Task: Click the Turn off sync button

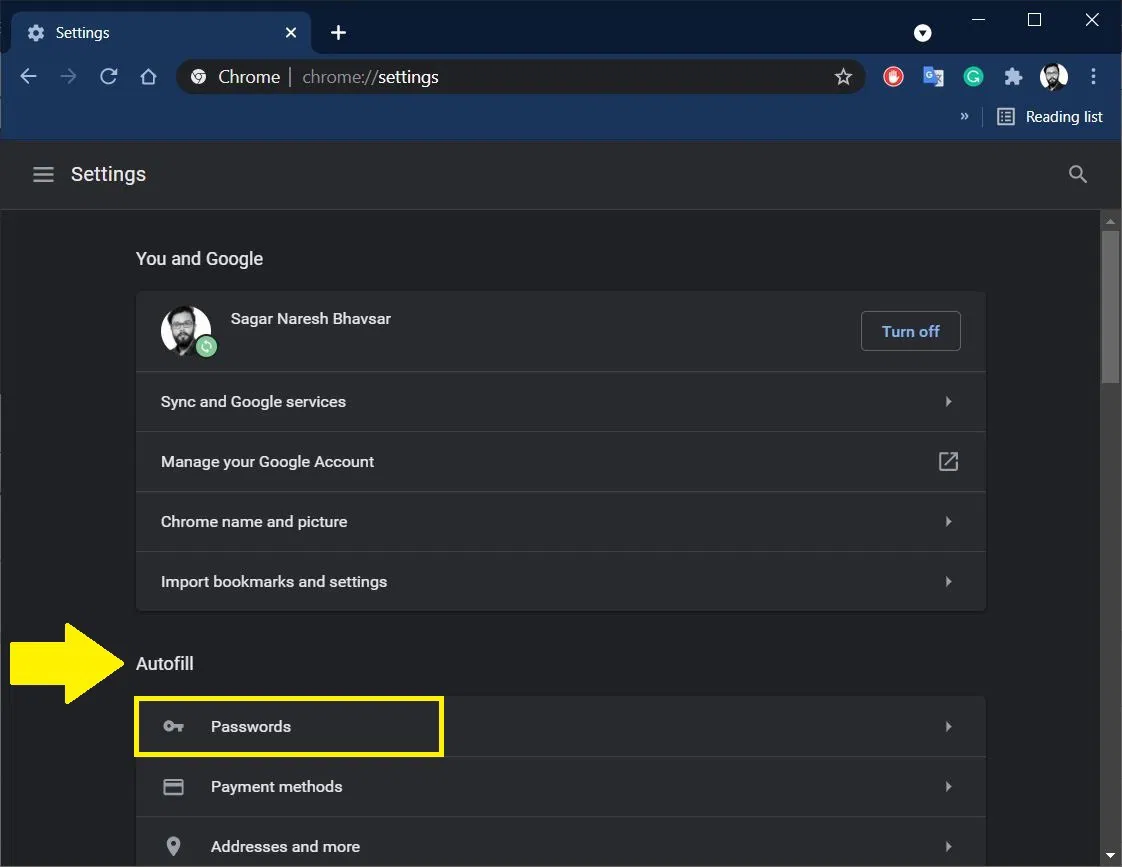Action: pyautogui.click(x=910, y=331)
